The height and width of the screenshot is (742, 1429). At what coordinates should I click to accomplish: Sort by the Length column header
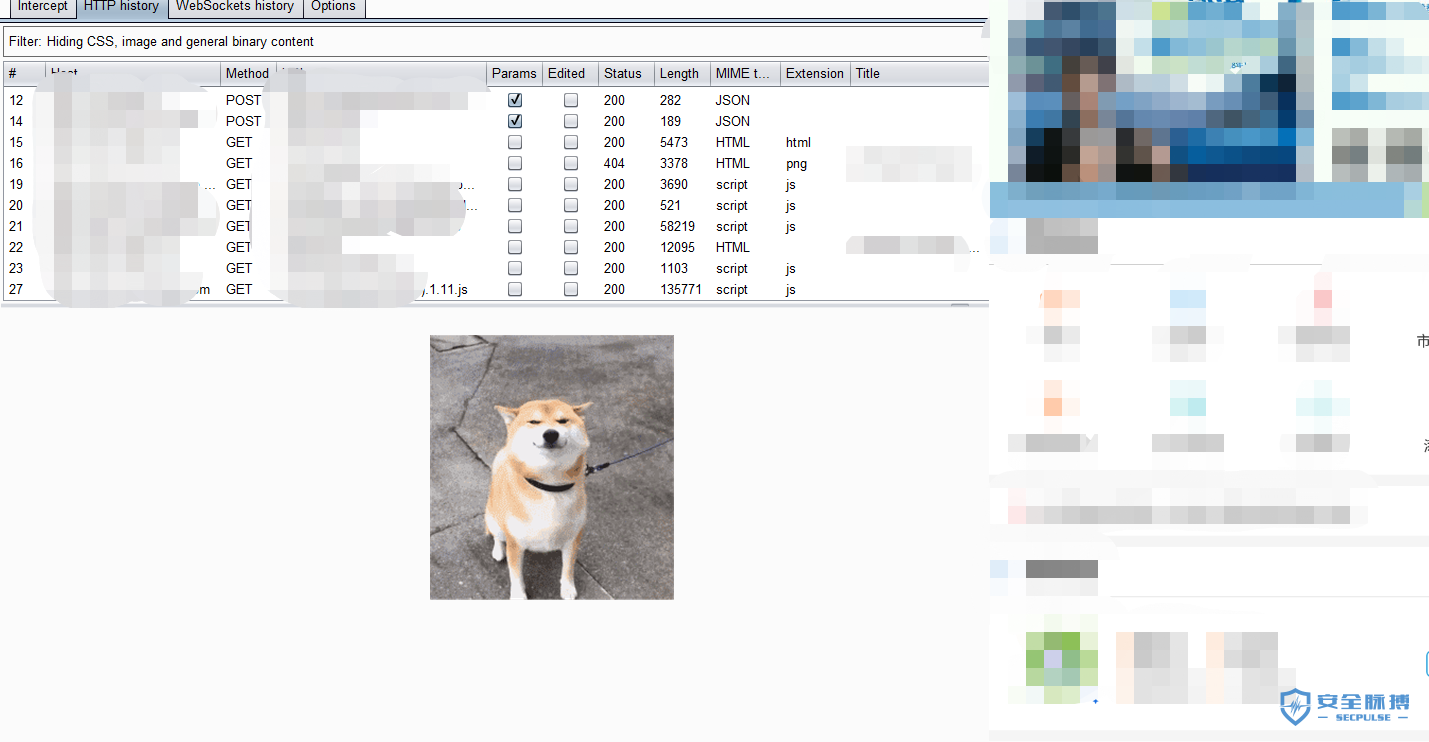682,73
